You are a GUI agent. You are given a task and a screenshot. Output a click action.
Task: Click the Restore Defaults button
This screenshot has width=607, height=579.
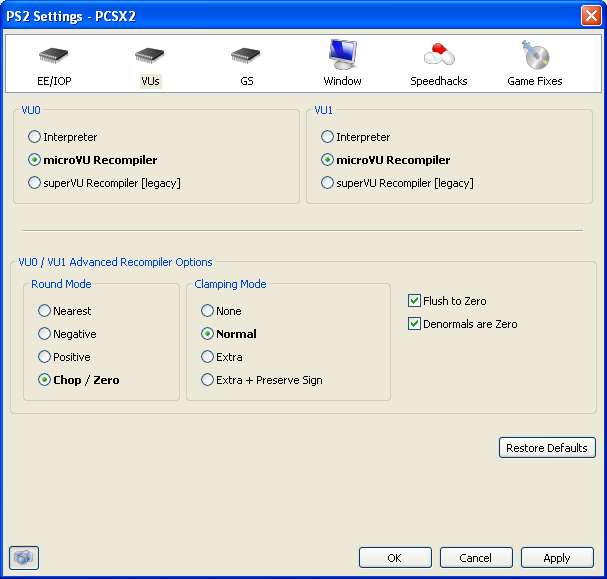click(547, 448)
